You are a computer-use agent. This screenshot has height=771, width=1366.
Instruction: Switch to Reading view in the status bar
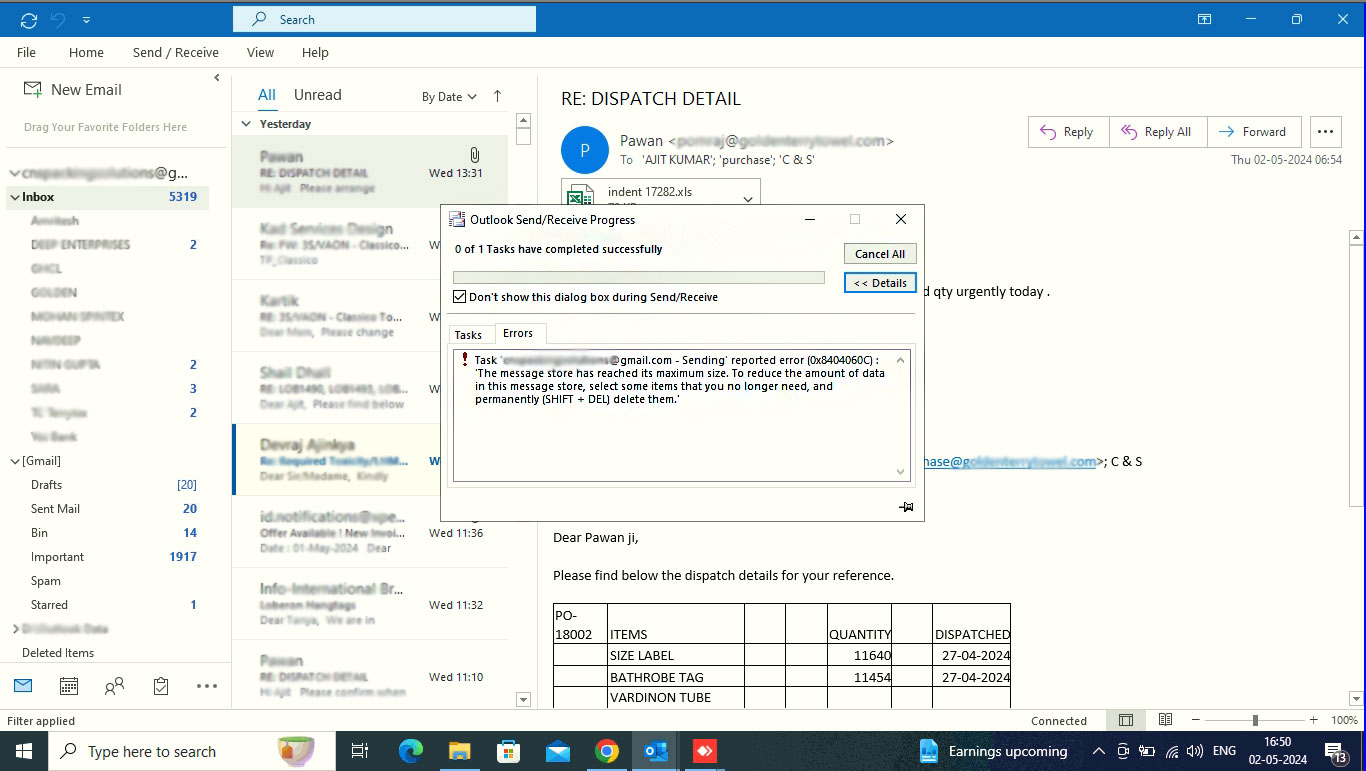pyautogui.click(x=1165, y=720)
